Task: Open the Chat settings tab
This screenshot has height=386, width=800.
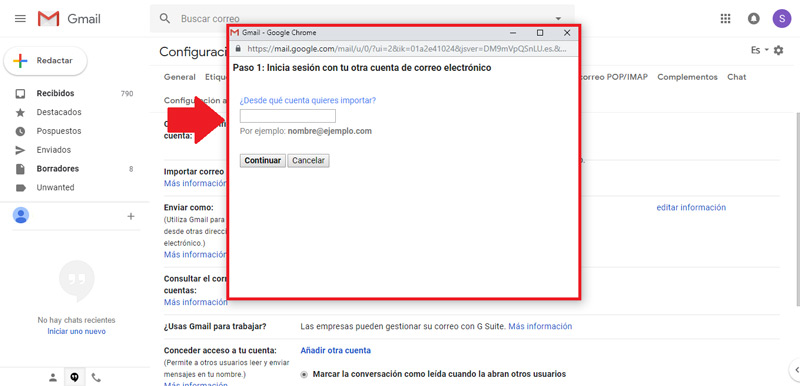Action: pyautogui.click(x=737, y=77)
